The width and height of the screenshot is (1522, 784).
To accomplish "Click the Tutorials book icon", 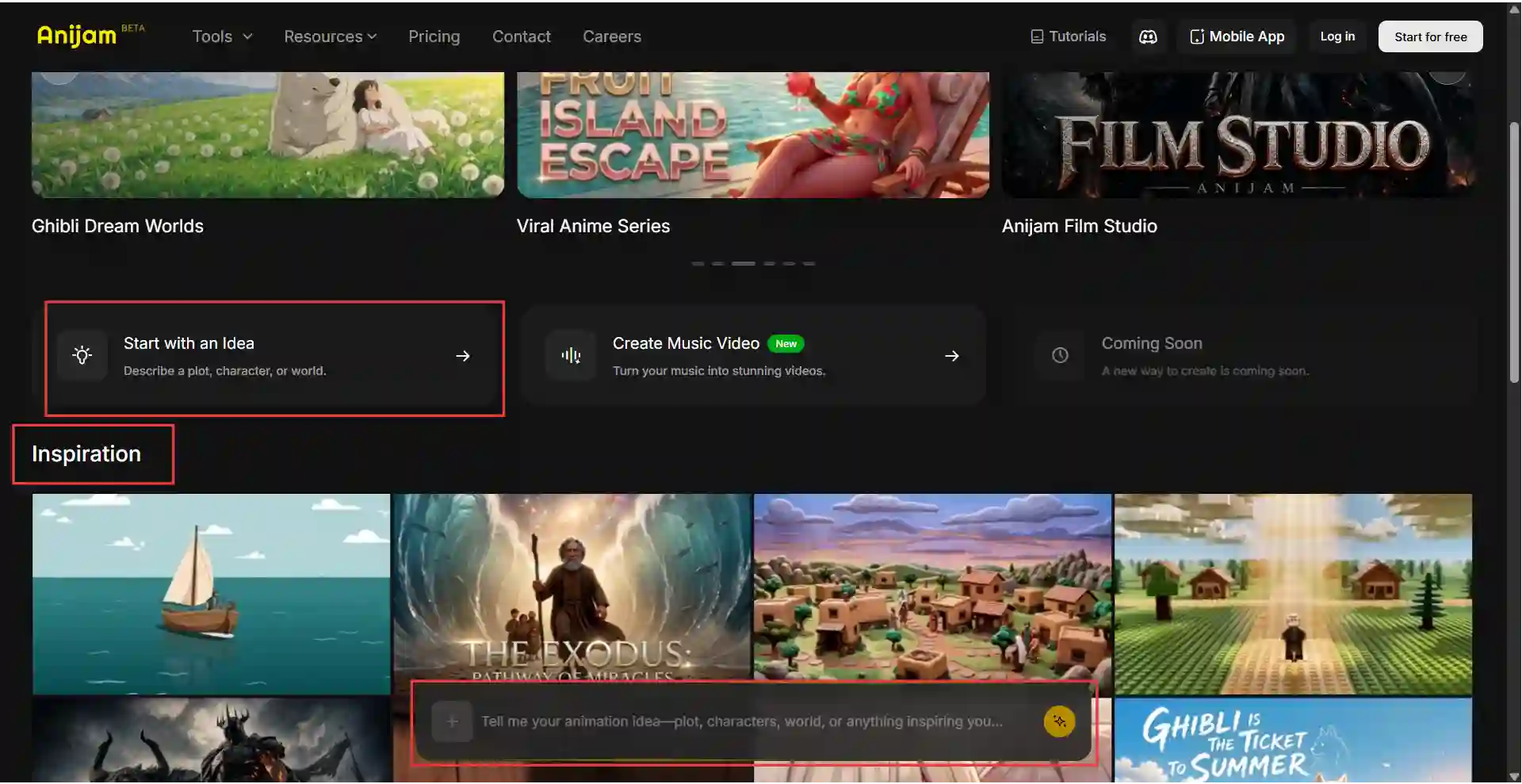I will coord(1037,36).
